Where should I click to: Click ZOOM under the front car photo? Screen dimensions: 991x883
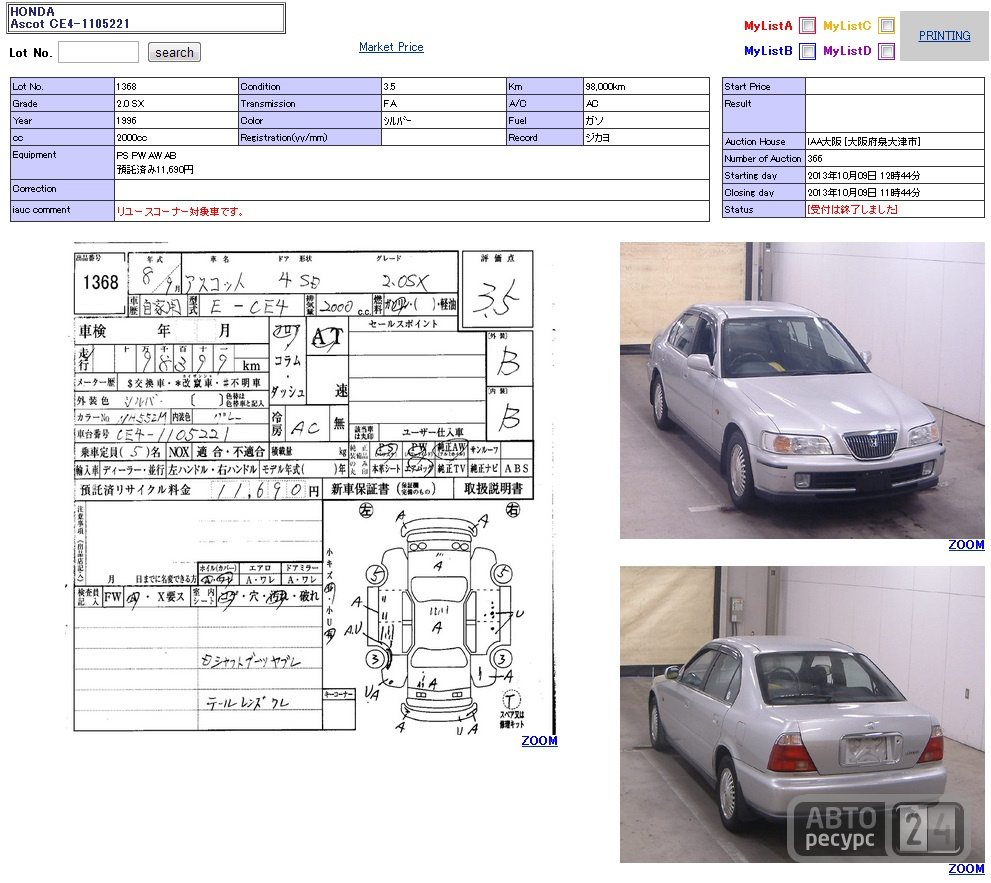[966, 544]
